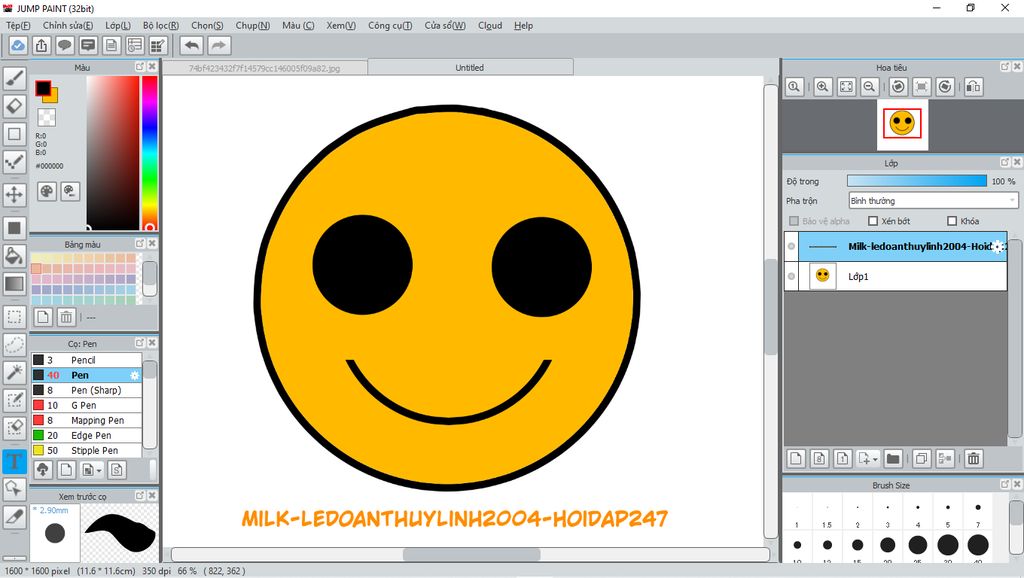
Task: Flip the canvas view horizontally in navigator
Action: click(x=974, y=86)
